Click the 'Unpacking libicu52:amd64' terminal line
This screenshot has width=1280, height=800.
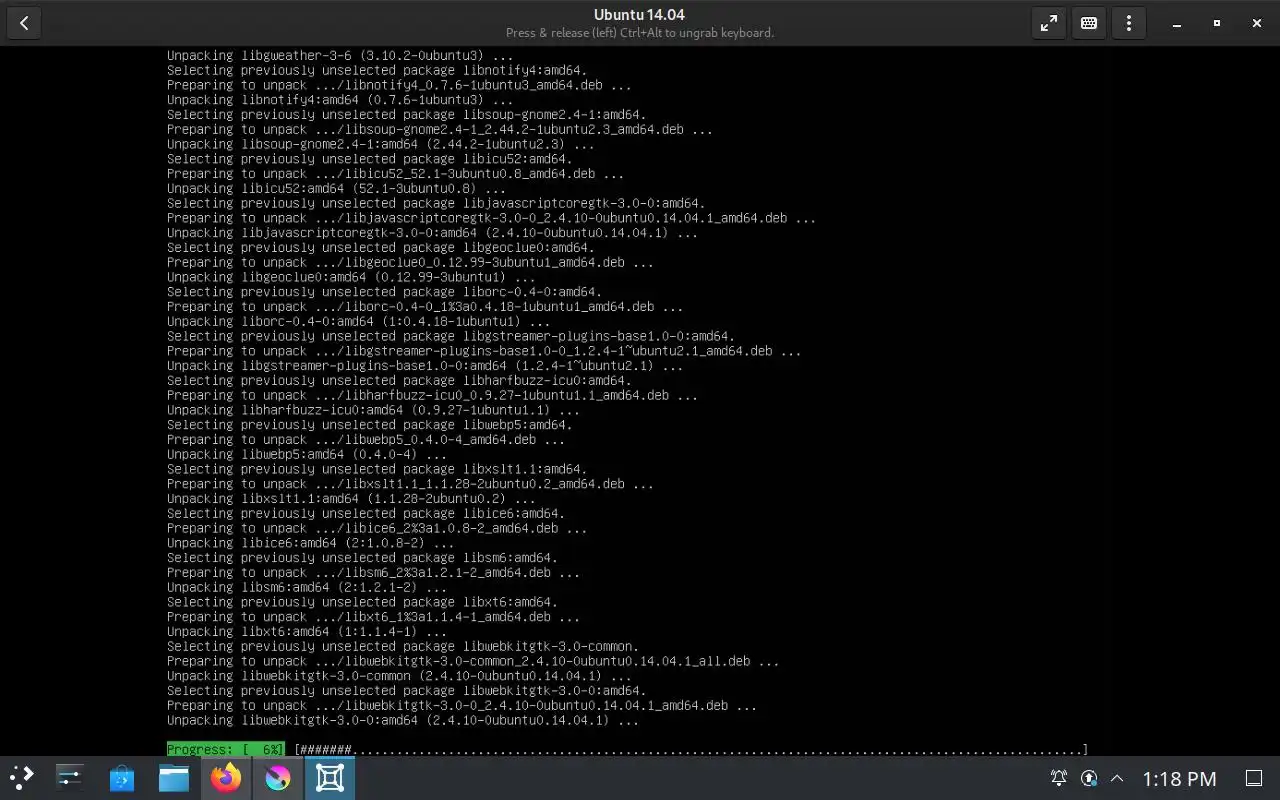[336, 188]
